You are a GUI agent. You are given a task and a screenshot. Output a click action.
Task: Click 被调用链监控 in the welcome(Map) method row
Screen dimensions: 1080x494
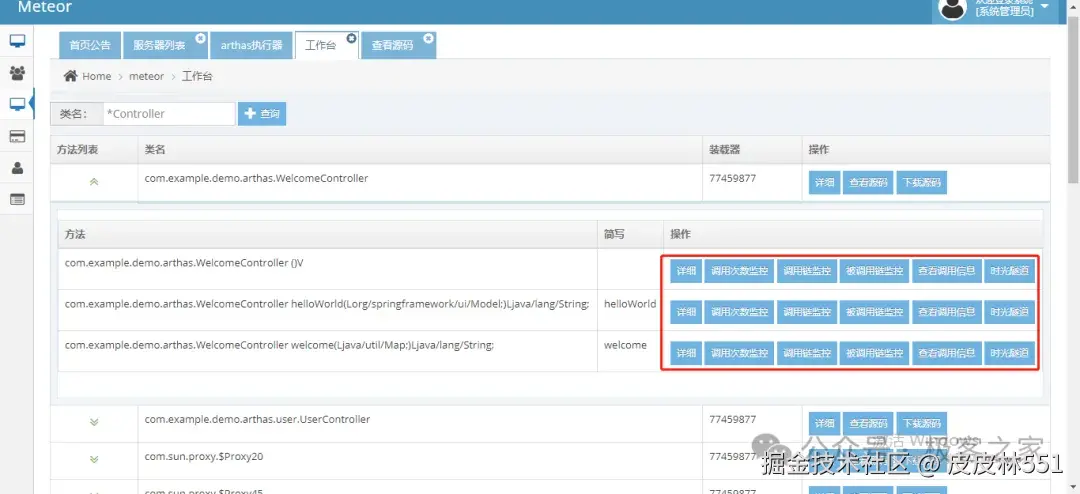point(874,353)
